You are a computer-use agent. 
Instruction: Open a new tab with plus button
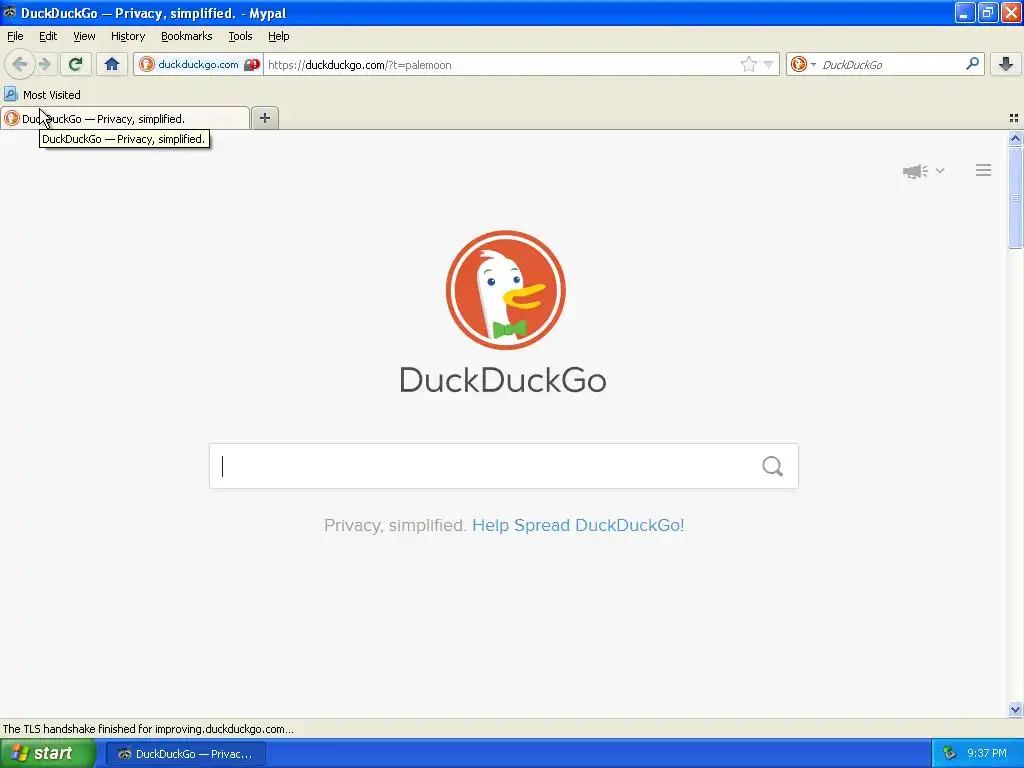[264, 118]
